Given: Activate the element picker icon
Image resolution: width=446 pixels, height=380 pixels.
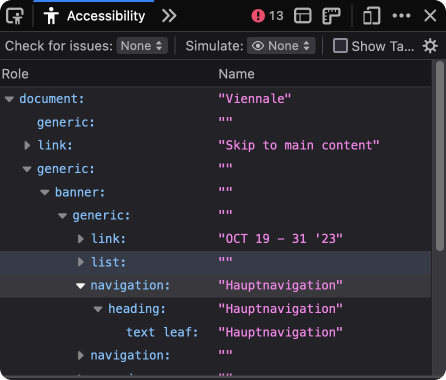Looking at the screenshot, I should point(15,16).
